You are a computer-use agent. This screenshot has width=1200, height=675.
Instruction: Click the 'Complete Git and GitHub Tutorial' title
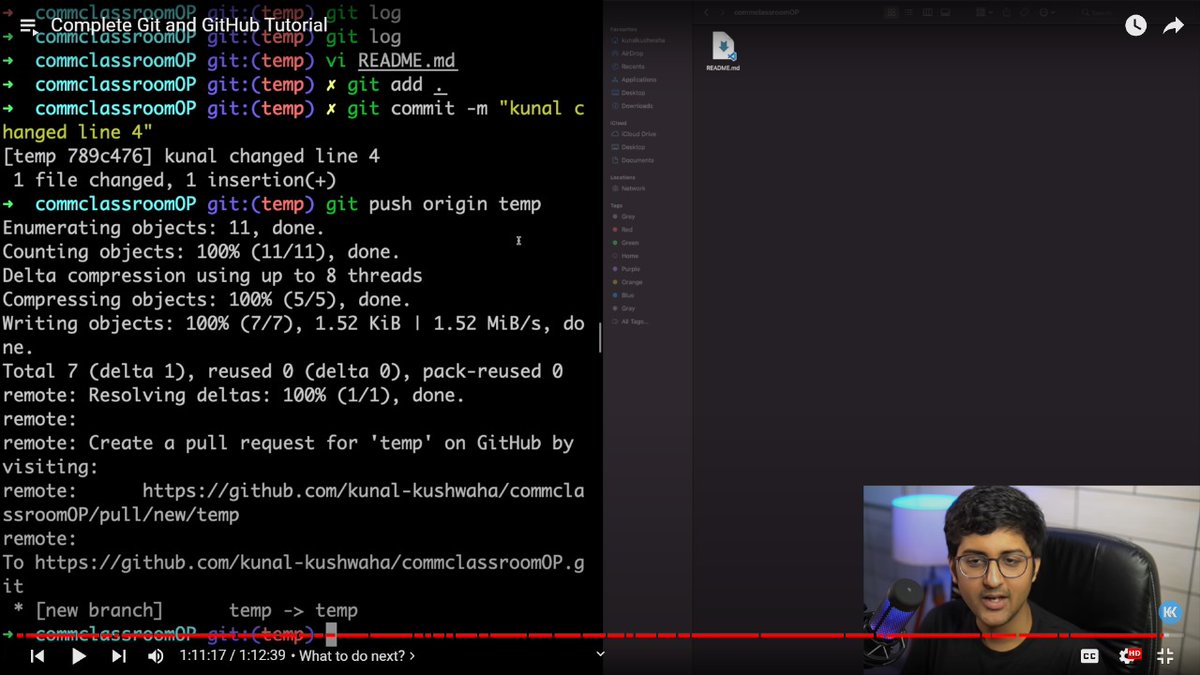pyautogui.click(x=189, y=25)
